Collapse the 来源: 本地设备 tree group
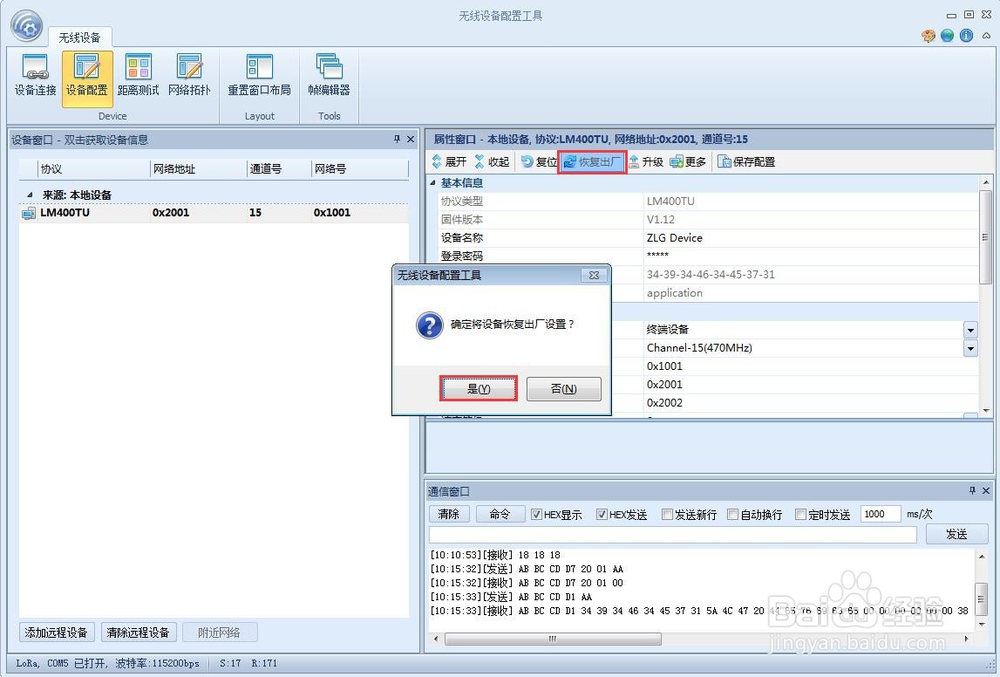 (x=30, y=194)
